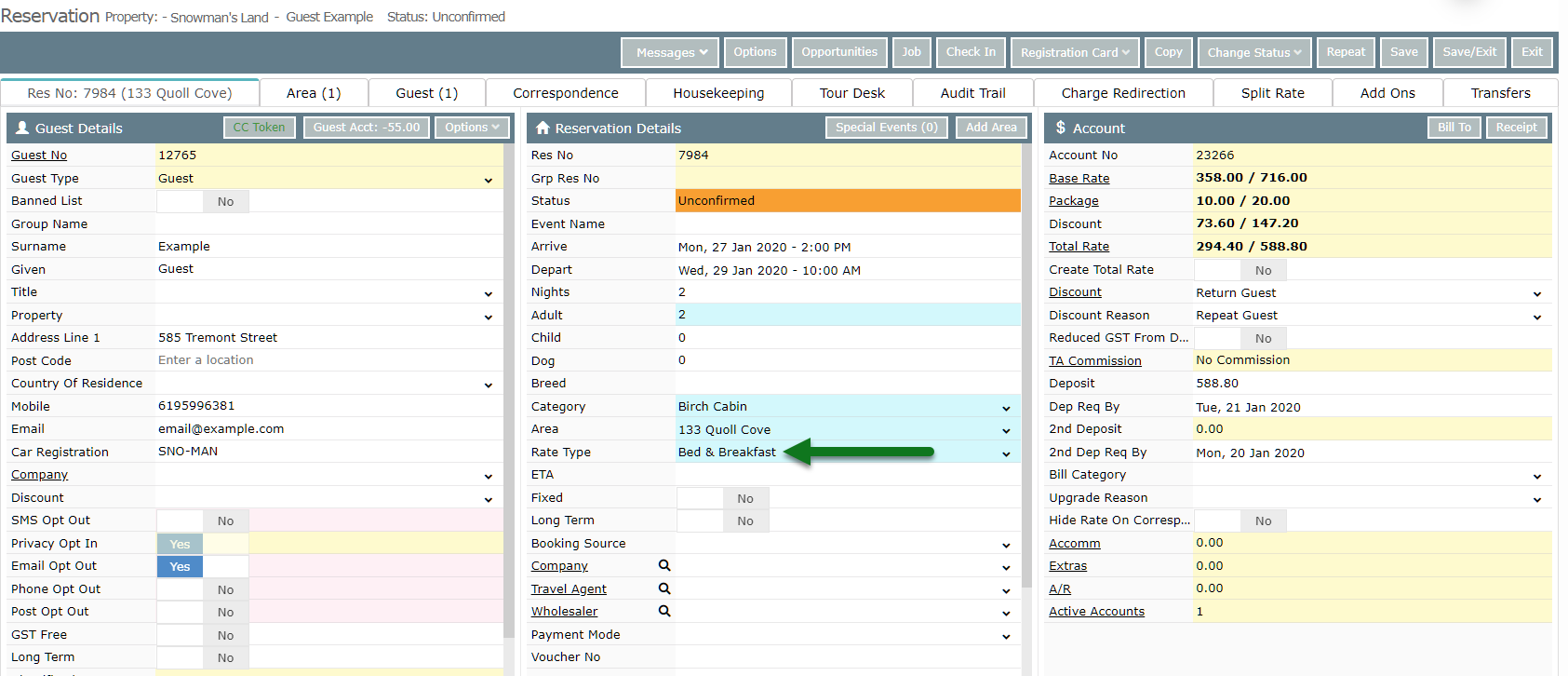Click the Wholesaler search magnifier icon

(x=664, y=611)
